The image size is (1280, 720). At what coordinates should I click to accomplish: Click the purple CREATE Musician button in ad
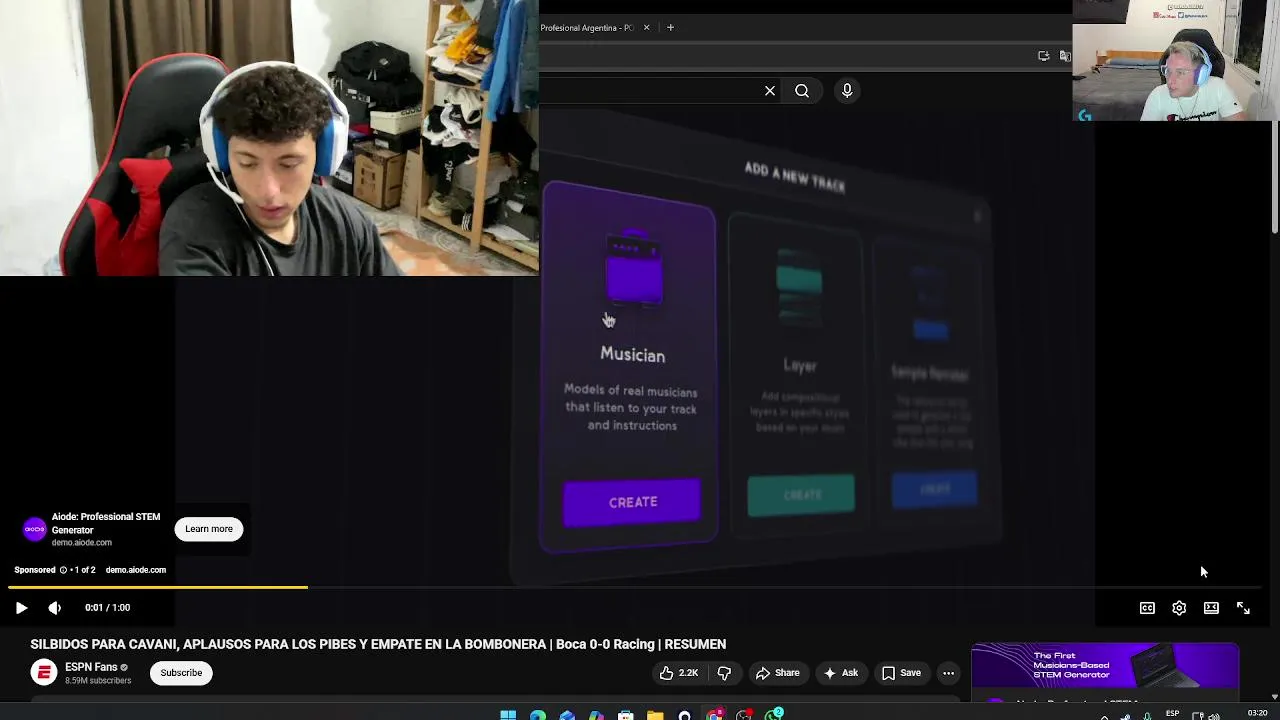632,502
